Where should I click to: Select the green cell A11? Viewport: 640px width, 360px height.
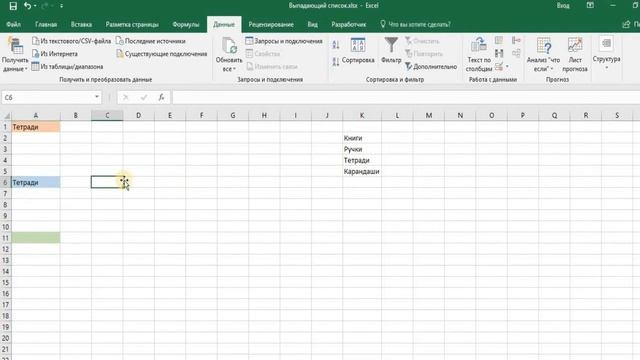pyautogui.click(x=36, y=238)
